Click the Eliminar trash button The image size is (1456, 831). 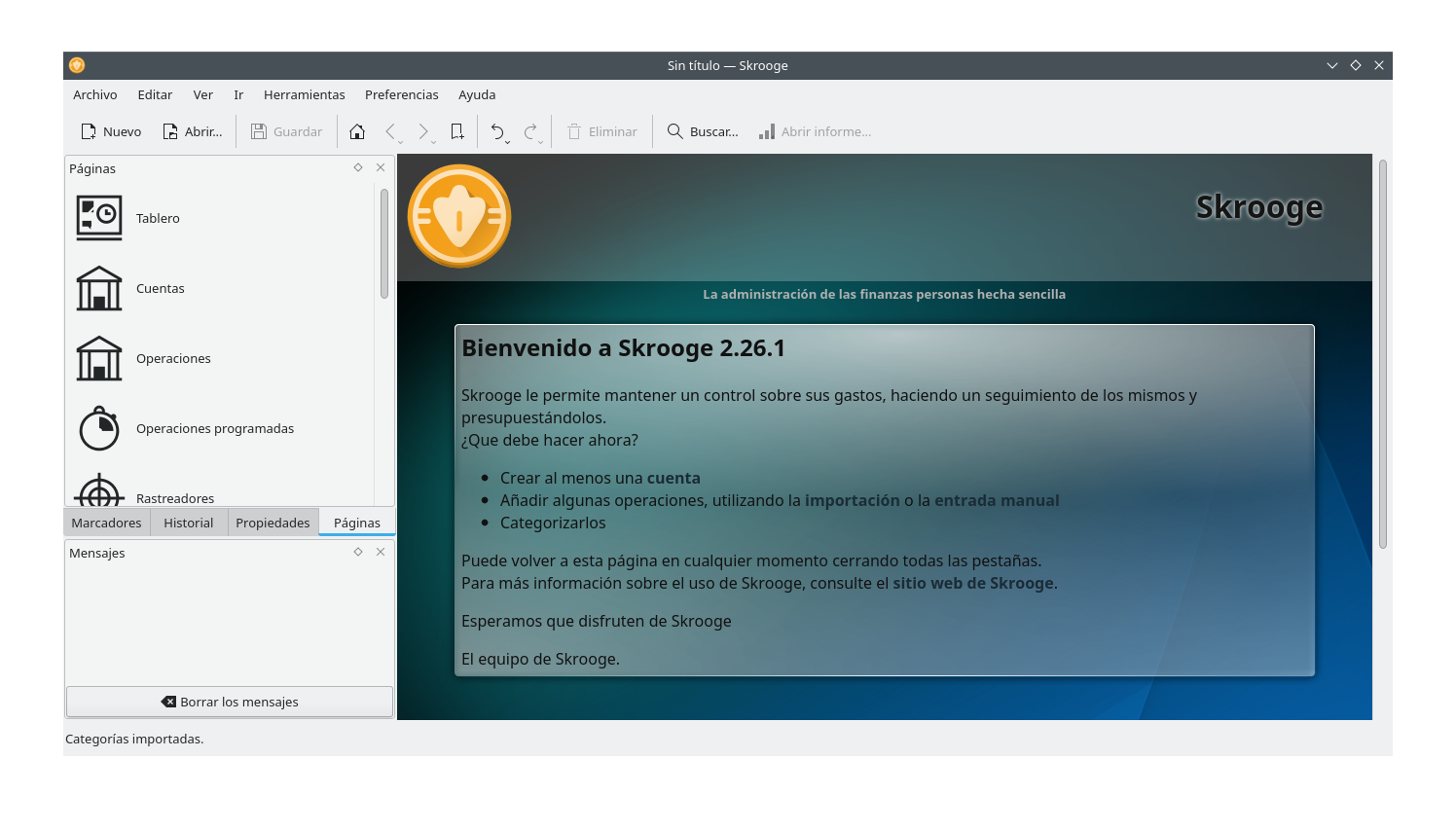601,131
